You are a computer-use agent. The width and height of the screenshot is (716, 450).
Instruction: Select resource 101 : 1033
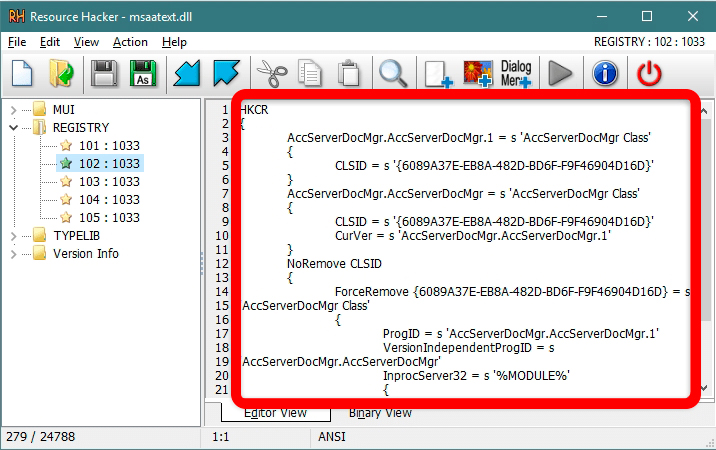tap(109, 145)
